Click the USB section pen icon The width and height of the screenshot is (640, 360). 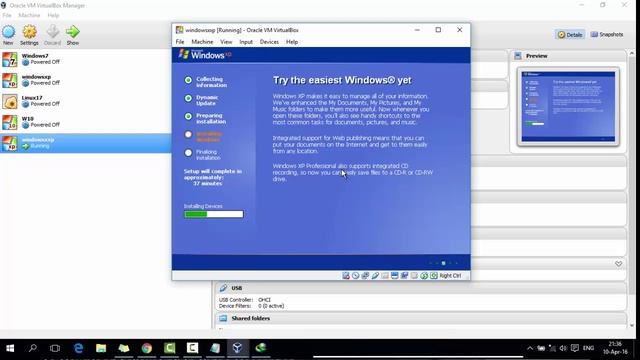click(x=223, y=288)
